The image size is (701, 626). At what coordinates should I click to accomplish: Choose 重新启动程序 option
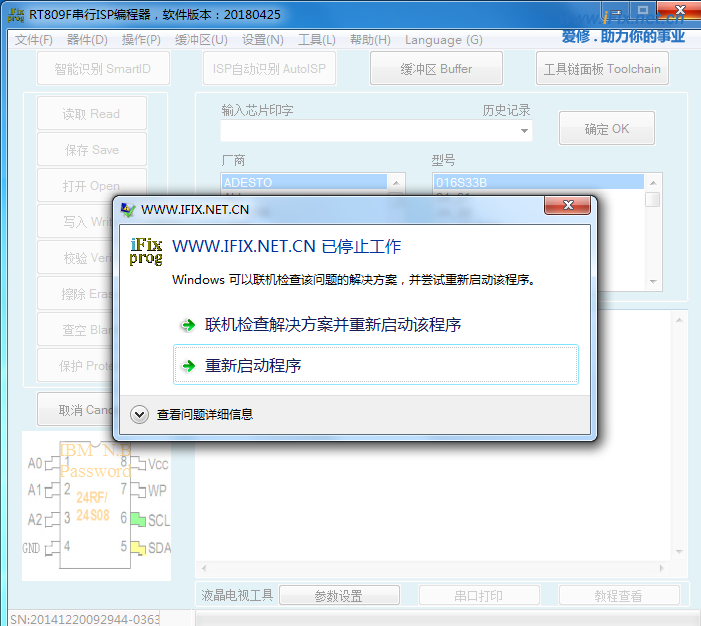tap(376, 365)
